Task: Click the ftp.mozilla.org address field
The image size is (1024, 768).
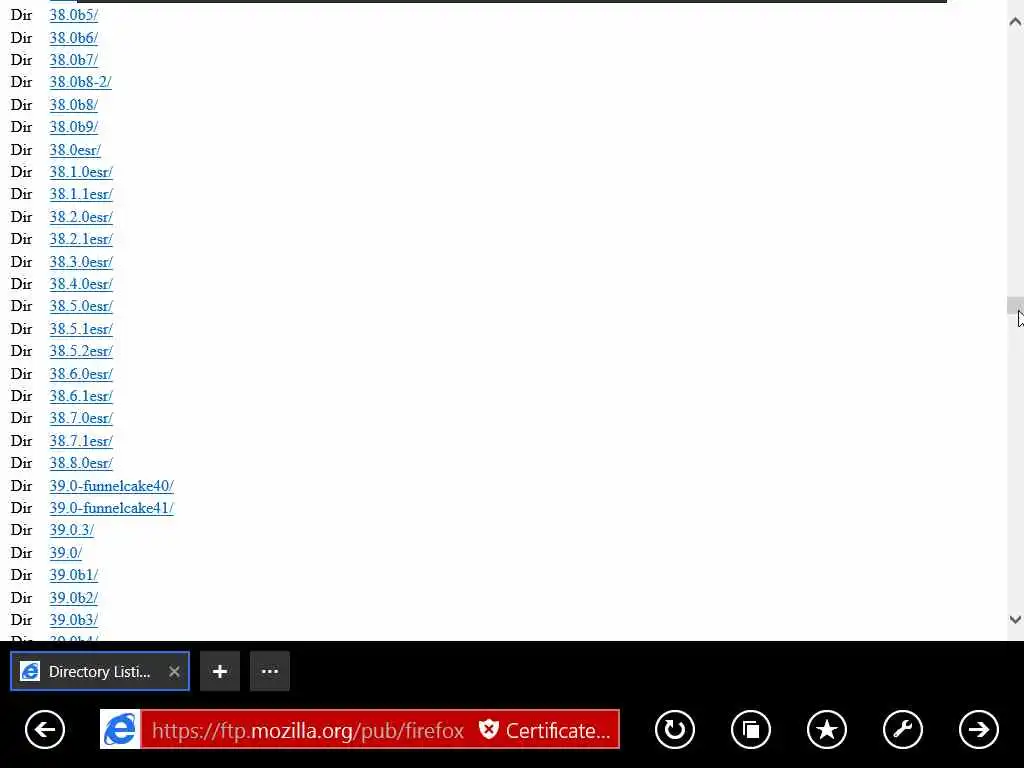Action: coord(308,730)
